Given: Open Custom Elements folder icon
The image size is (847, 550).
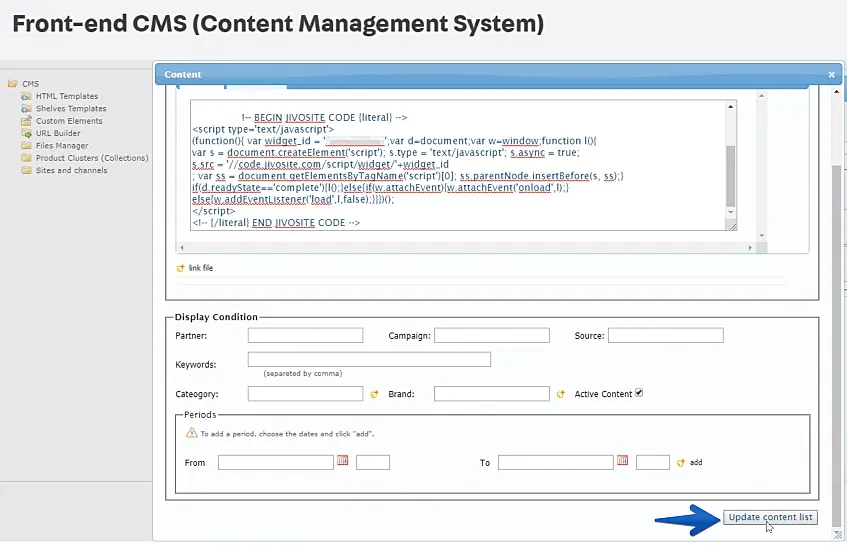Looking at the screenshot, I should pyautogui.click(x=27, y=121).
